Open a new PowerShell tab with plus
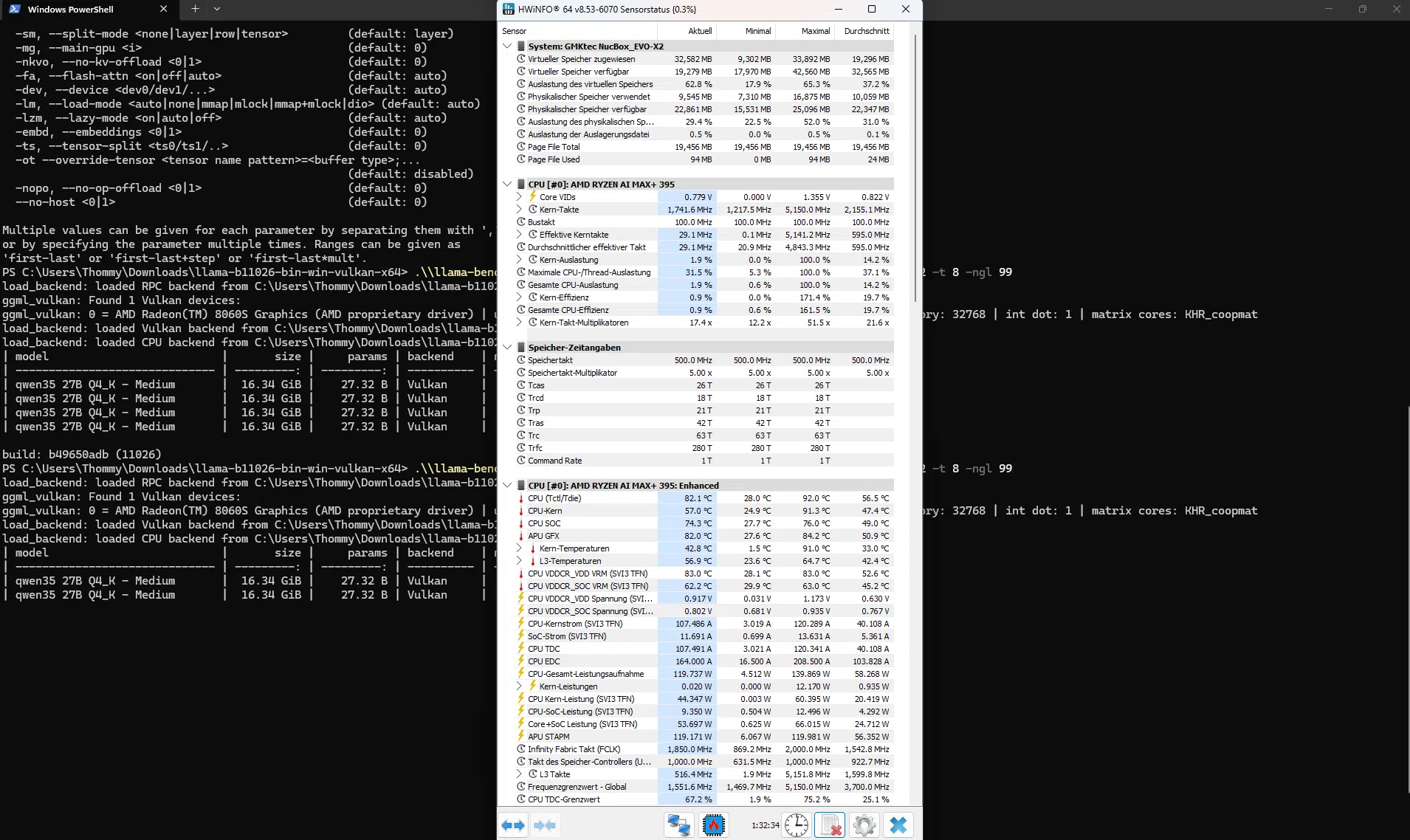Image resolution: width=1410 pixels, height=840 pixels. point(195,10)
